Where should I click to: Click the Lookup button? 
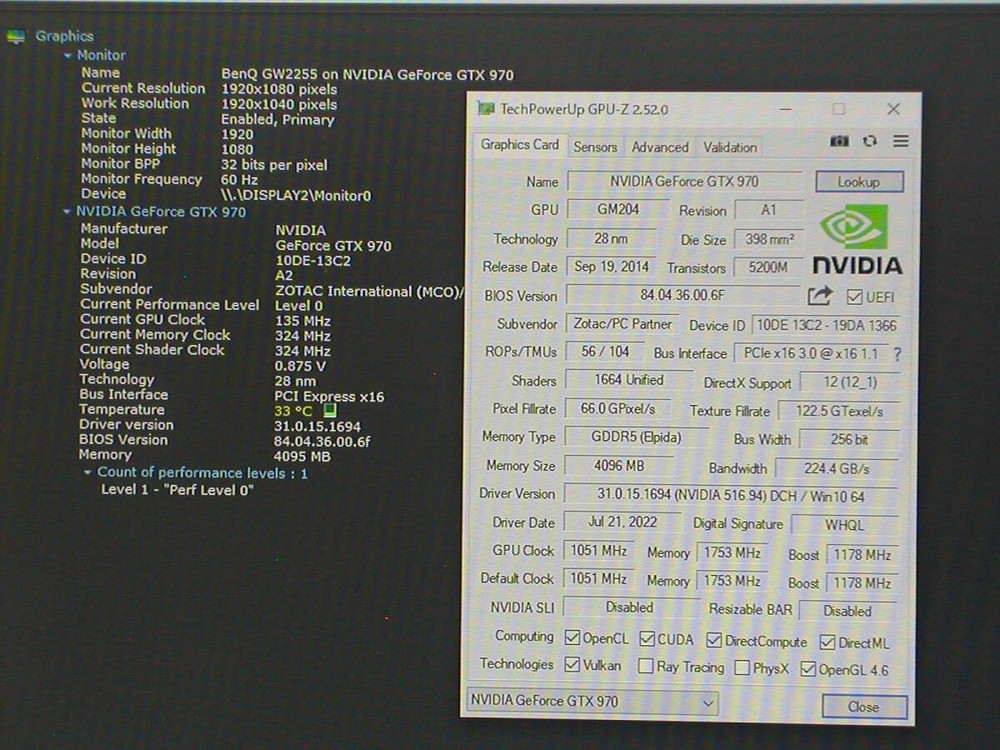pyautogui.click(x=858, y=182)
